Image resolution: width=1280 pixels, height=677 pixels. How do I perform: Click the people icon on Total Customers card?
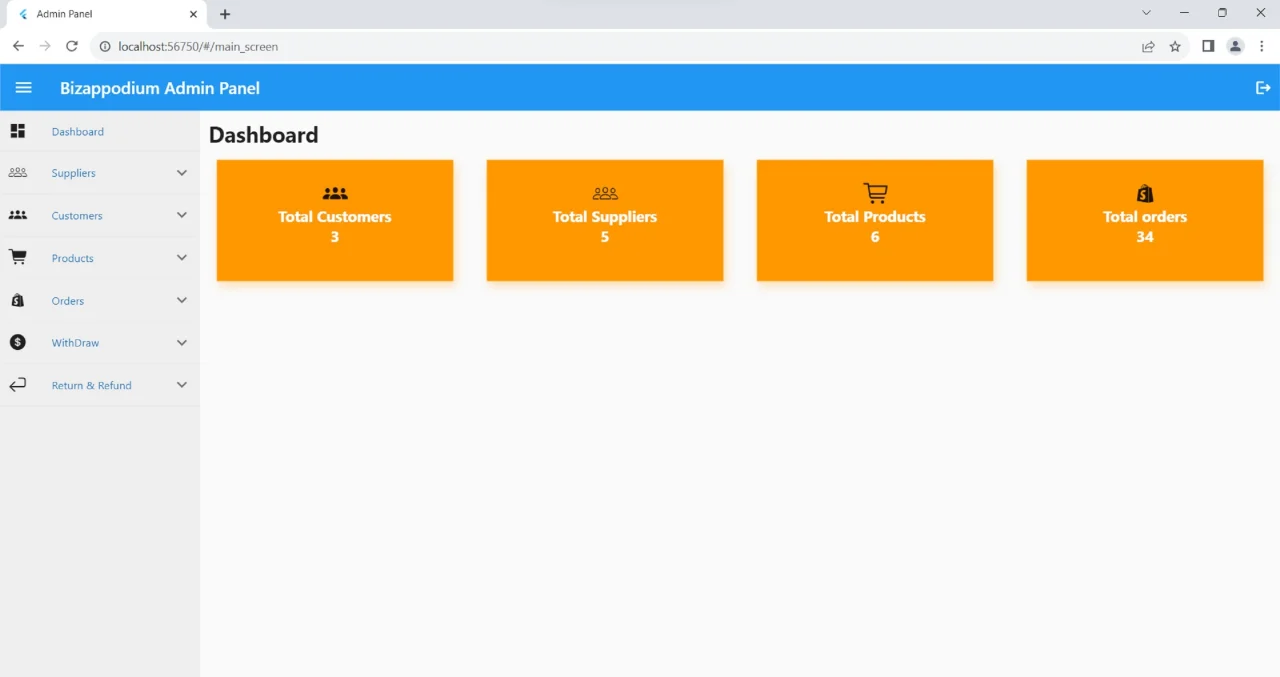(x=335, y=194)
